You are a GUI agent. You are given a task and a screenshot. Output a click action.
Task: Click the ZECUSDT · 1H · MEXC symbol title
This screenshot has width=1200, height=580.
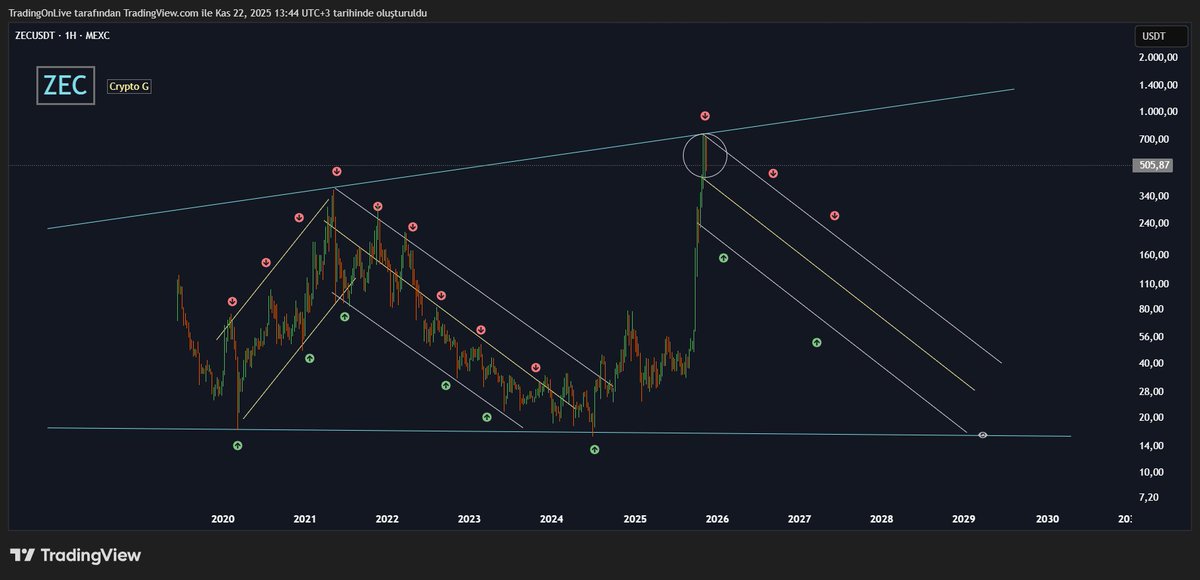[x=63, y=35]
